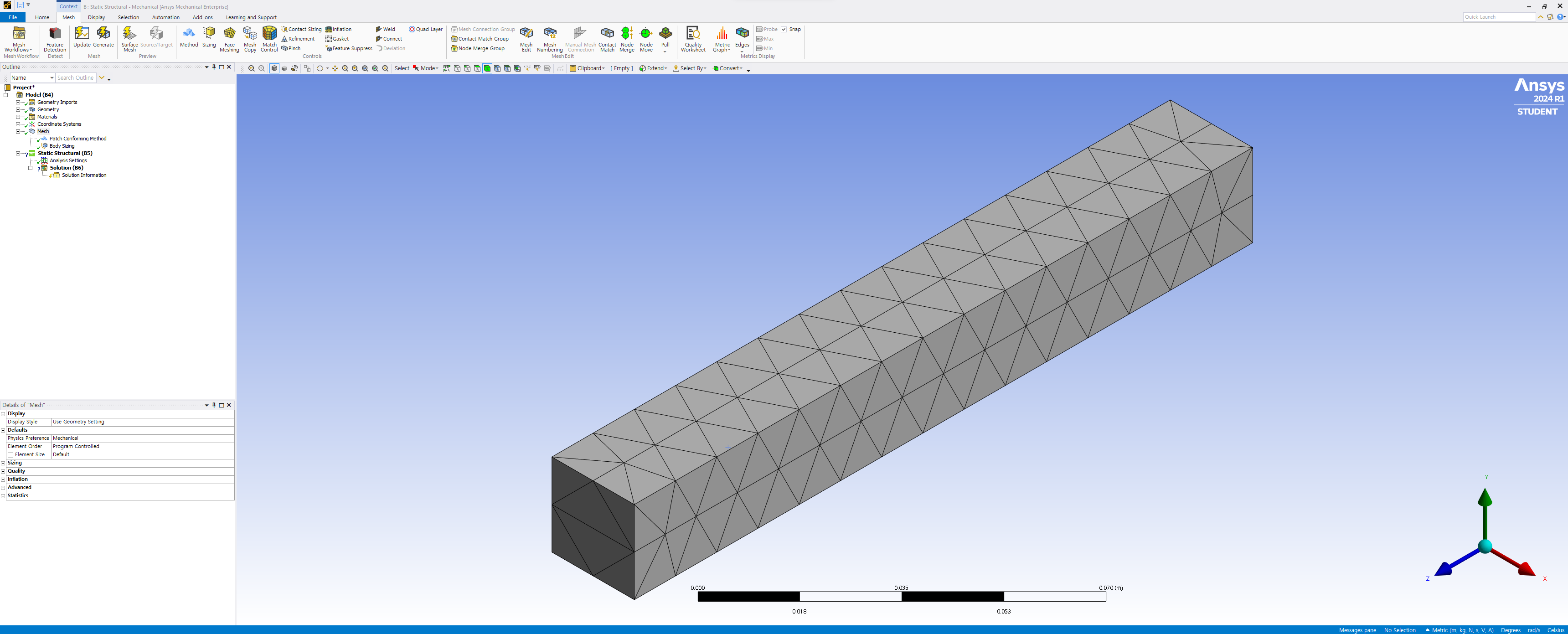Expand the Materials tree node
Screen dimensions: 1568x634
(18, 117)
